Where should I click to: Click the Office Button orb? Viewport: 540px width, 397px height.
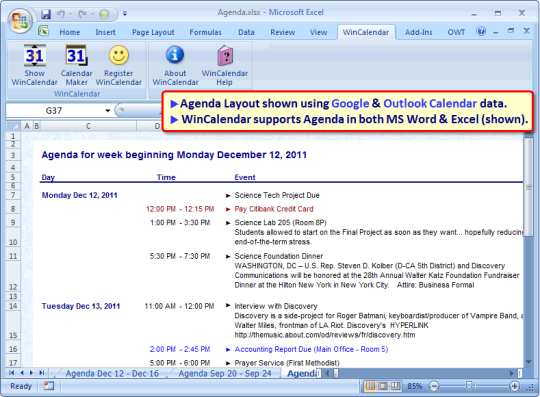[x=20, y=20]
